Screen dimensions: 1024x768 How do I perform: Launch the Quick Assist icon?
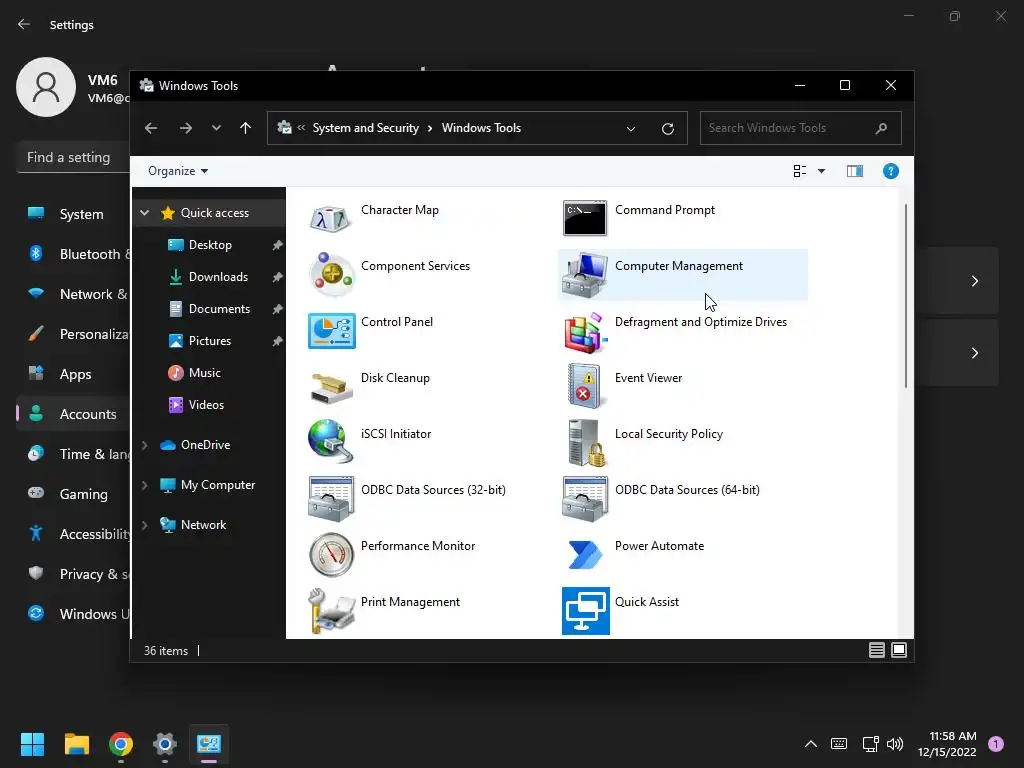point(585,611)
